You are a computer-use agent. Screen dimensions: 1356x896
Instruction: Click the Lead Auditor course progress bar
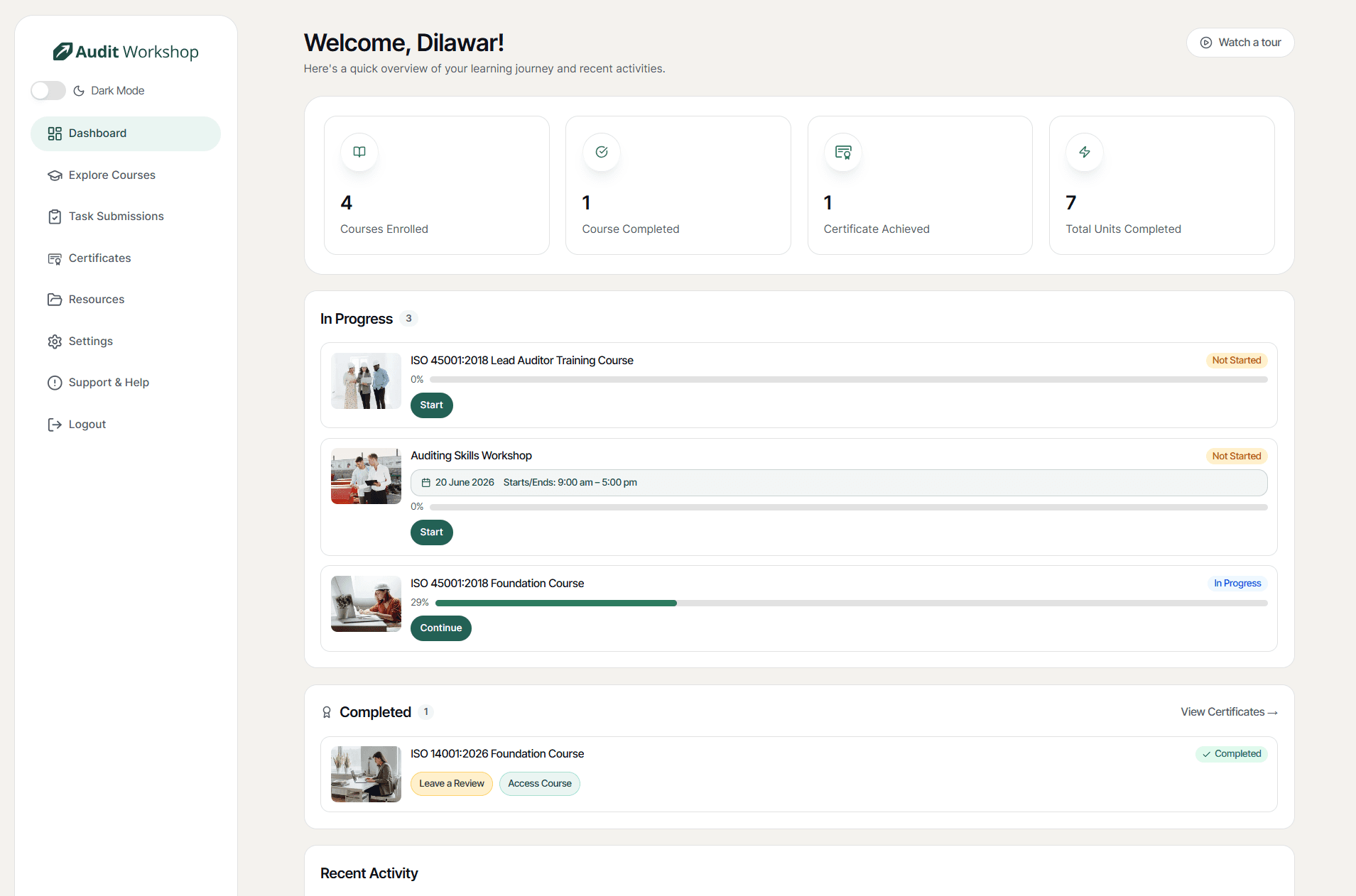click(849, 380)
